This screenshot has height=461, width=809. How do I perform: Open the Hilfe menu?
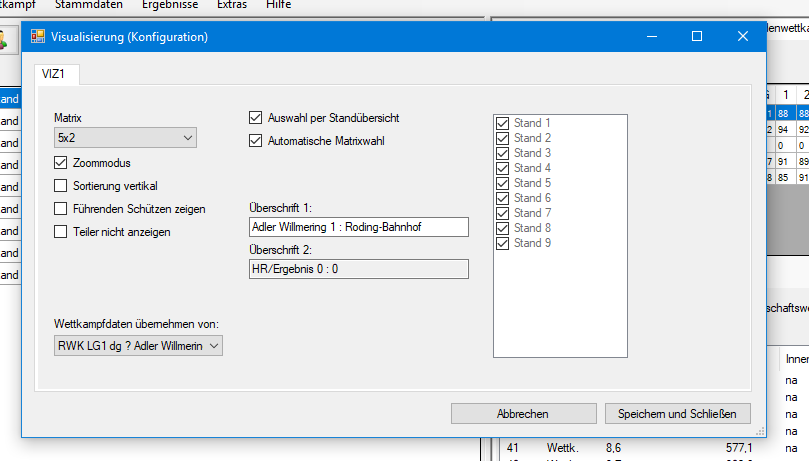279,5
